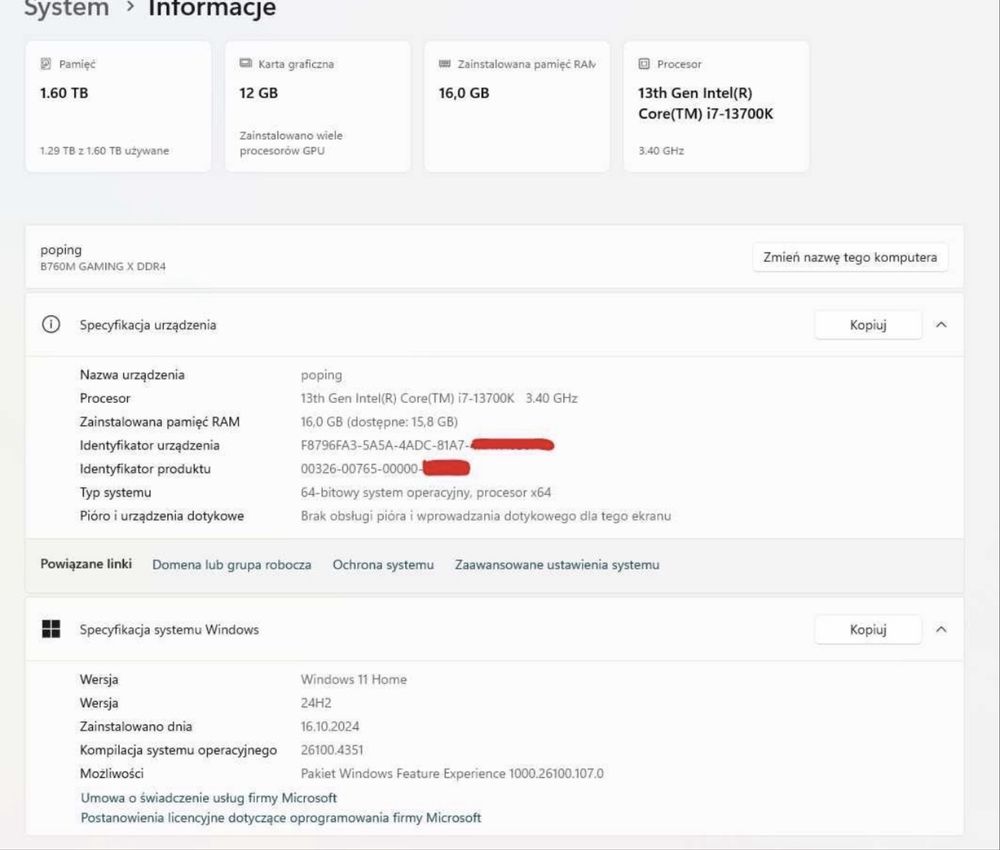Copy Windows specifications with Kopiuj button
Image resolution: width=1000 pixels, height=850 pixels.
[x=868, y=629]
